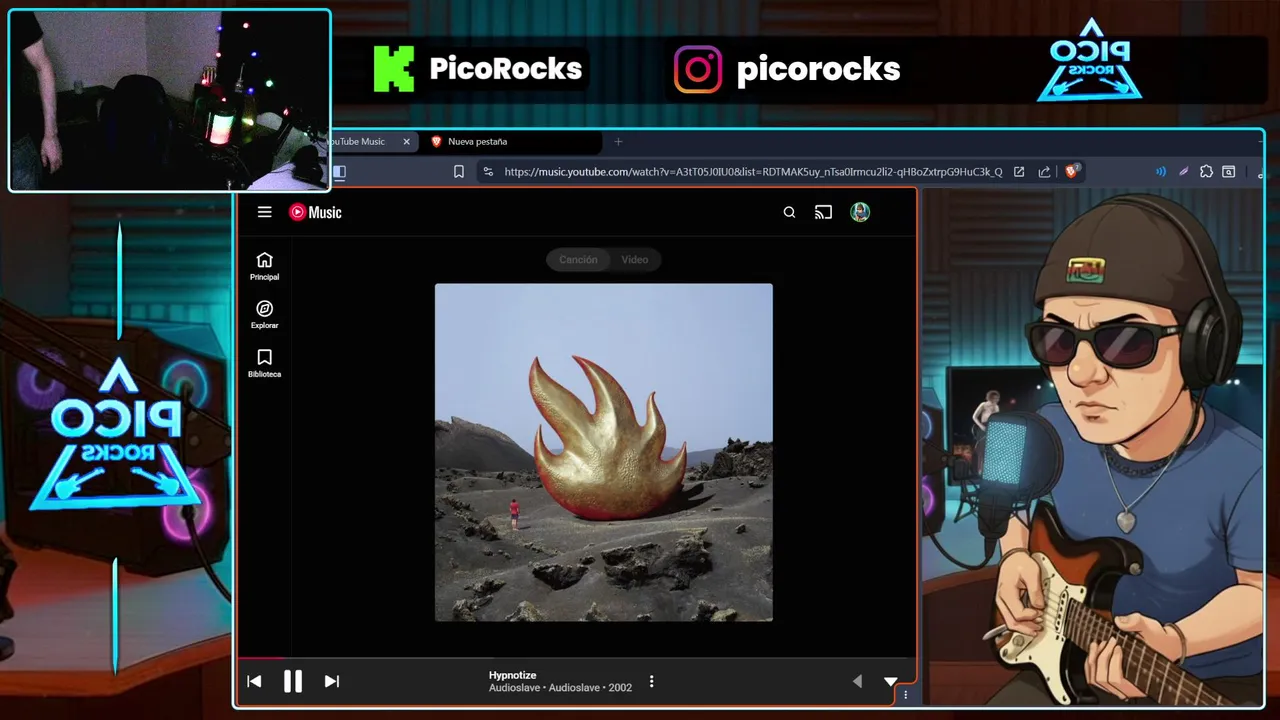1280x720 pixels.
Task: Open page in app icon in address bar
Action: 1018,172
